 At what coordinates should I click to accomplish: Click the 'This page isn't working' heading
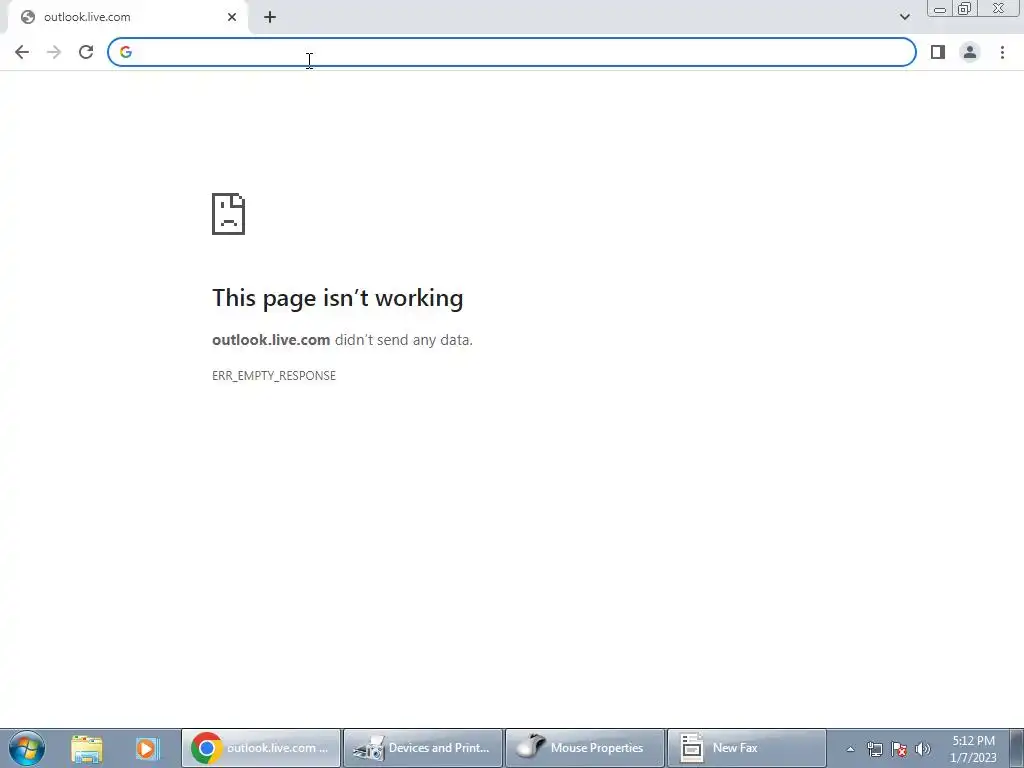coord(338,298)
